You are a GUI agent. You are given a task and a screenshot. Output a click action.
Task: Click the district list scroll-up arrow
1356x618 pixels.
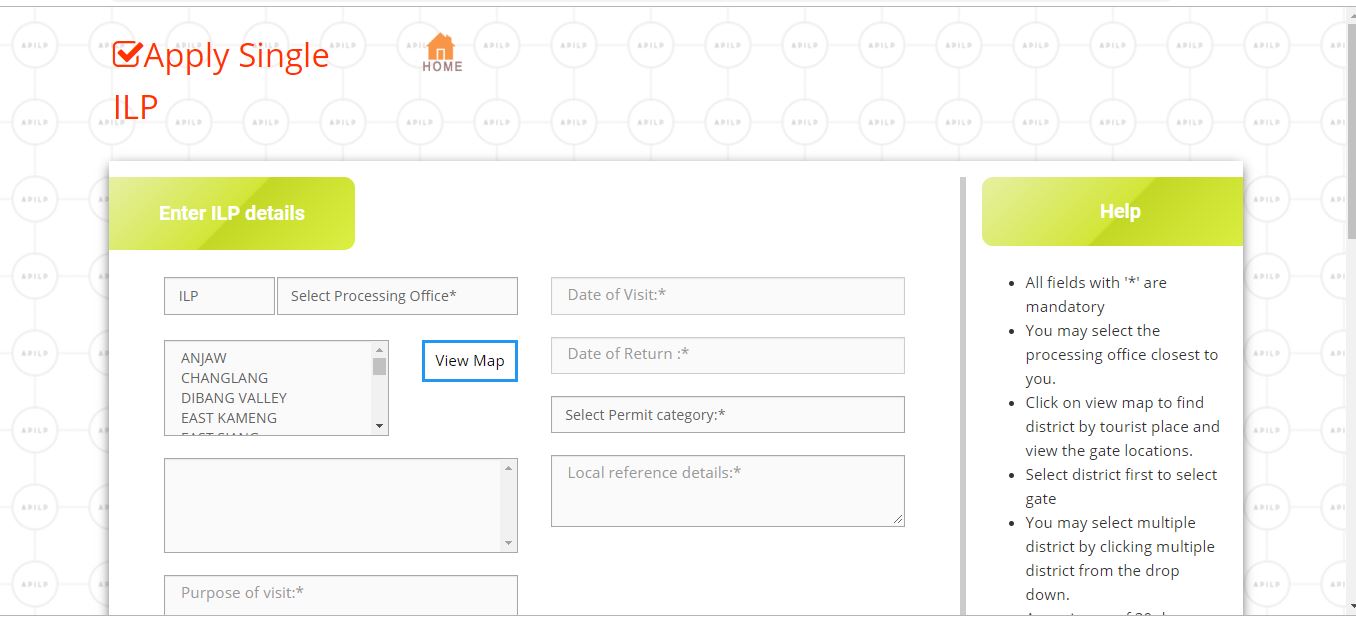(x=379, y=350)
